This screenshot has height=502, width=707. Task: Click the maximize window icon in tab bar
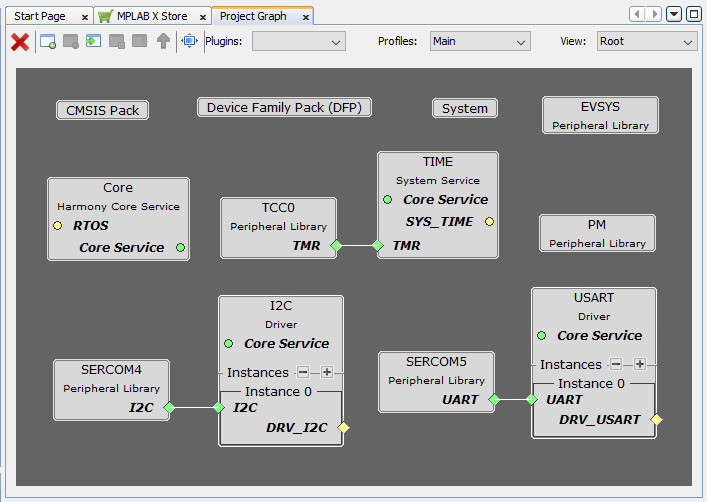click(x=693, y=14)
